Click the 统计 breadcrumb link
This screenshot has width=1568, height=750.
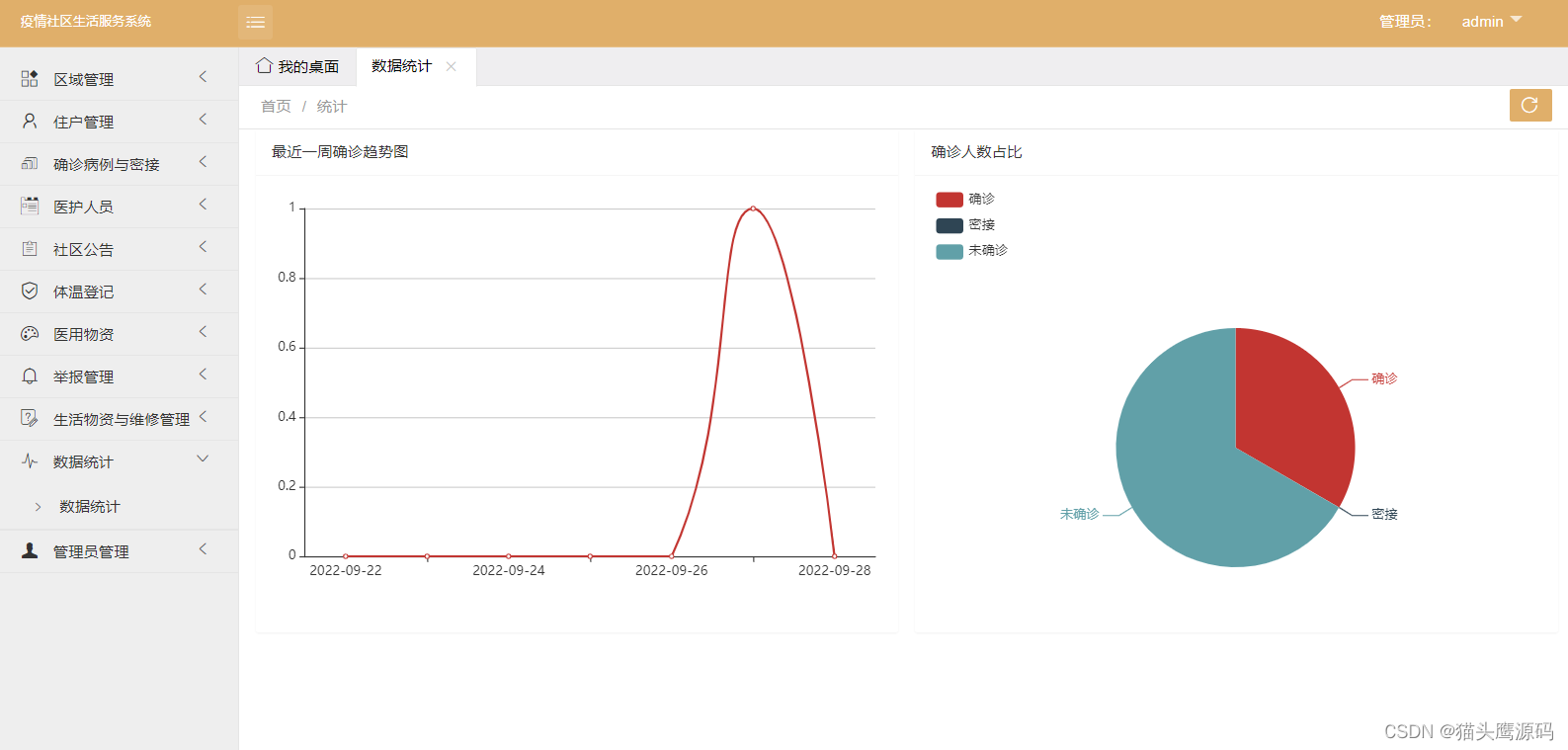[331, 107]
